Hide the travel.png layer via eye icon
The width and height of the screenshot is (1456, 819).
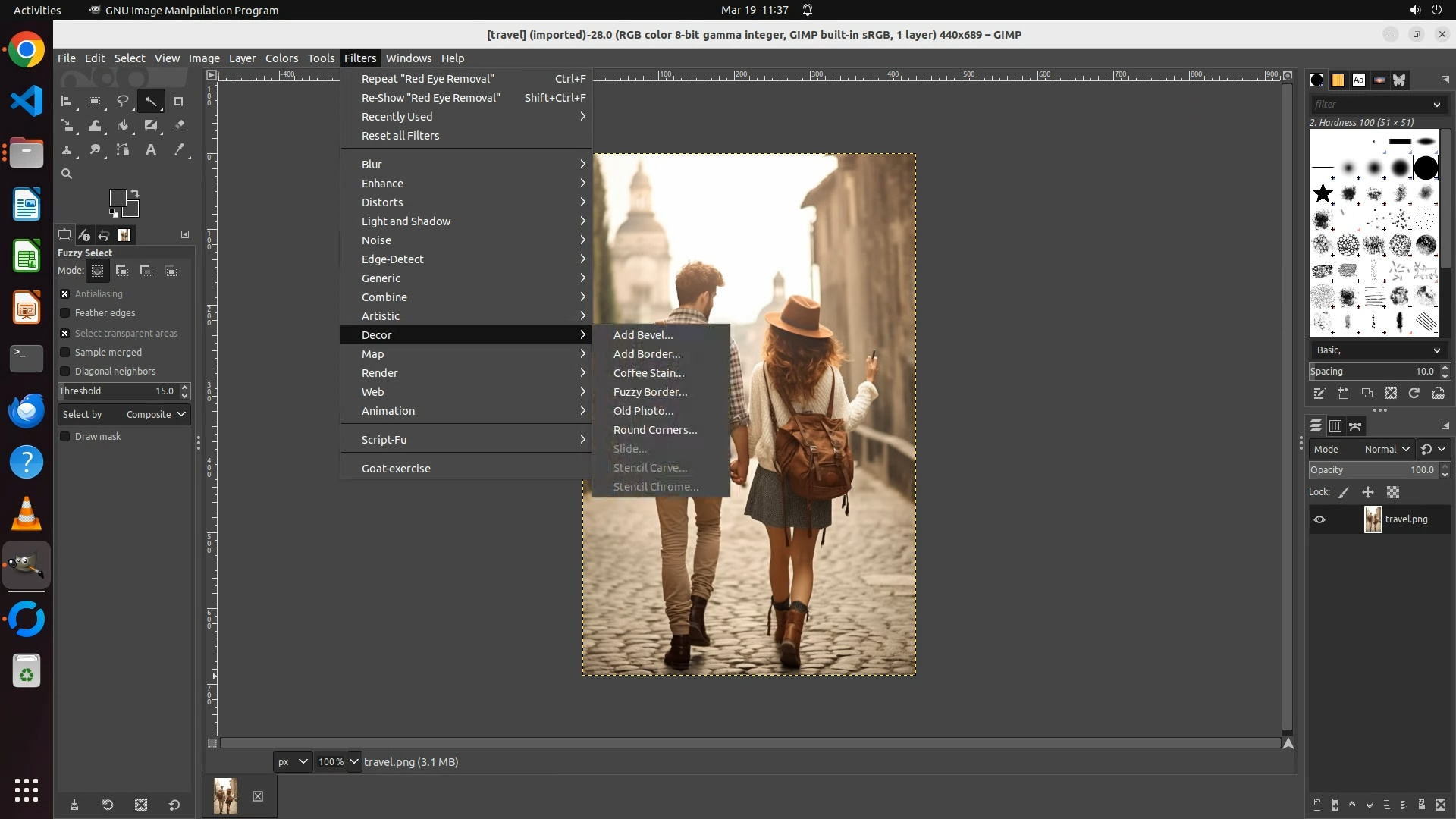pos(1319,519)
